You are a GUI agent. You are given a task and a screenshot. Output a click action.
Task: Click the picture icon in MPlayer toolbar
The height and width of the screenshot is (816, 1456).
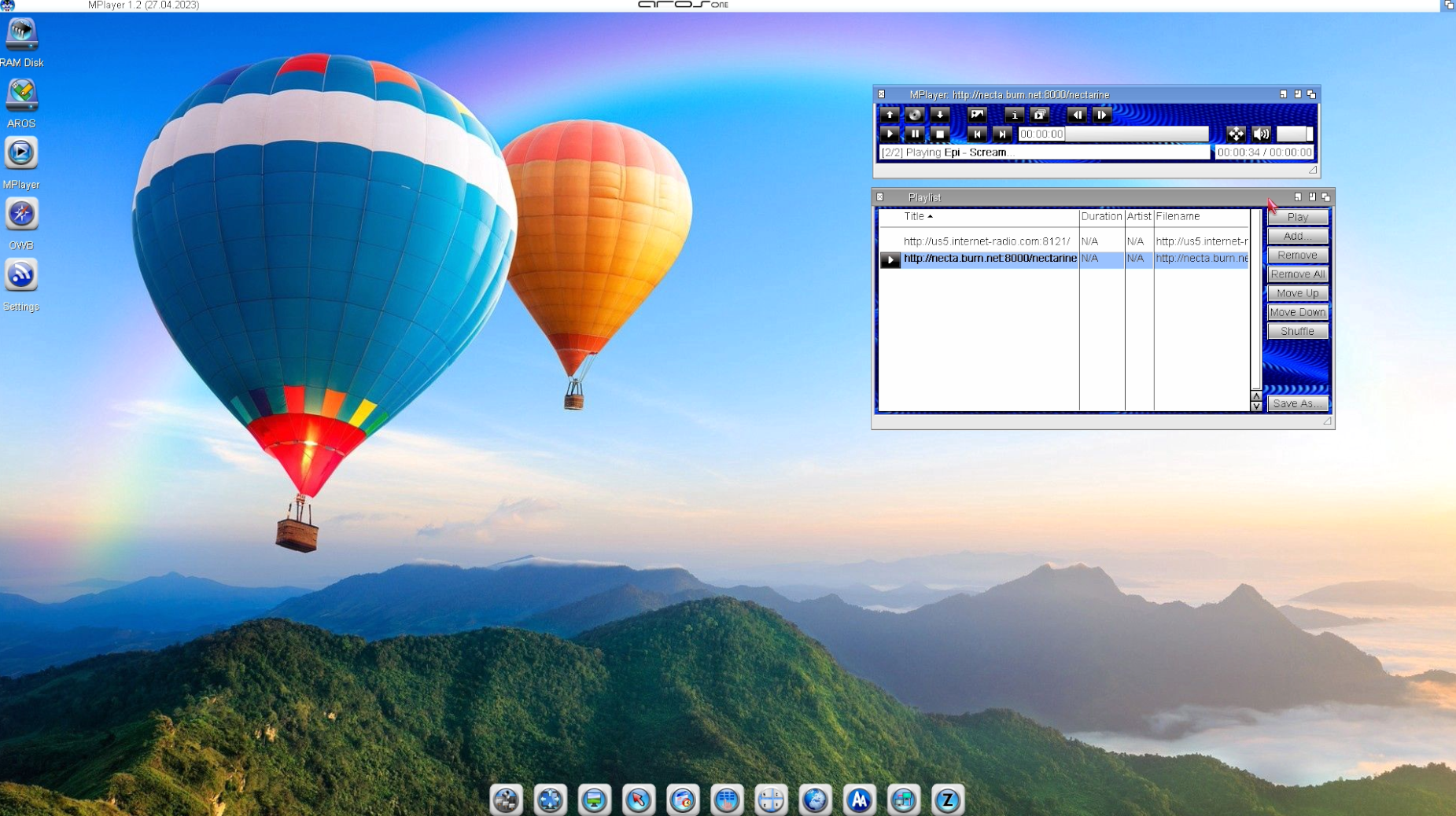point(977,115)
